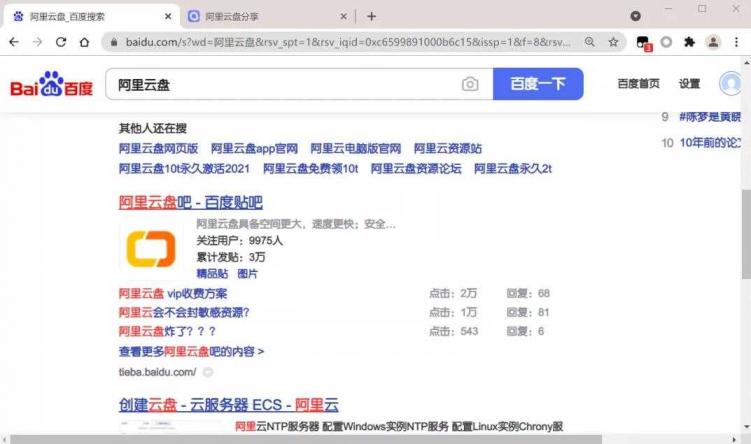Click the 其他人还在搜 heading
The width and height of the screenshot is (751, 444).
tap(153, 128)
